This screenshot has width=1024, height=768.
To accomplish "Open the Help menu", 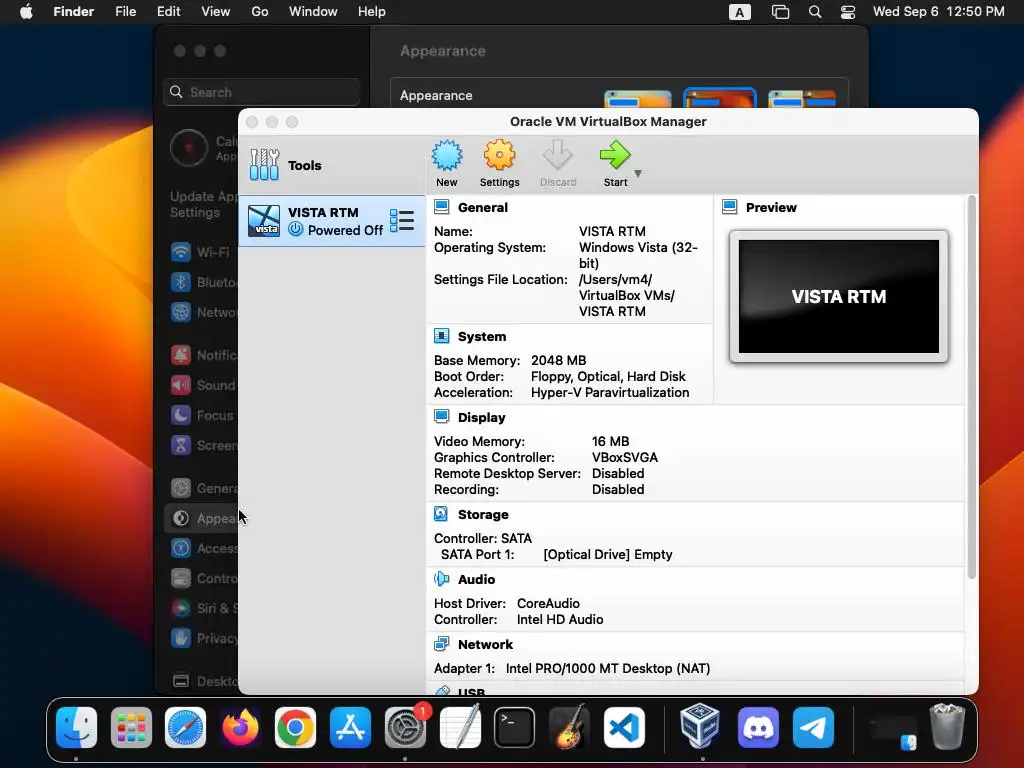I will [x=372, y=12].
